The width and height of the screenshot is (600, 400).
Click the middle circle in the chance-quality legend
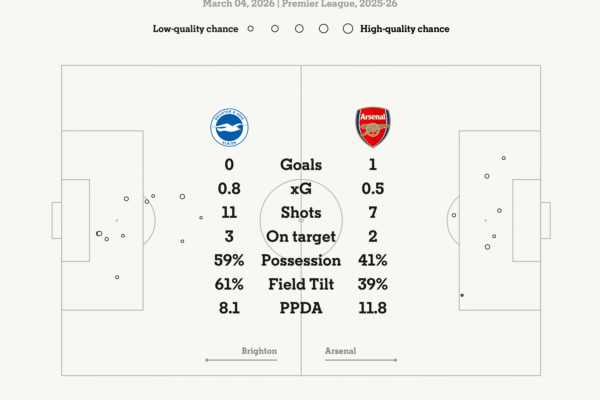[299, 29]
